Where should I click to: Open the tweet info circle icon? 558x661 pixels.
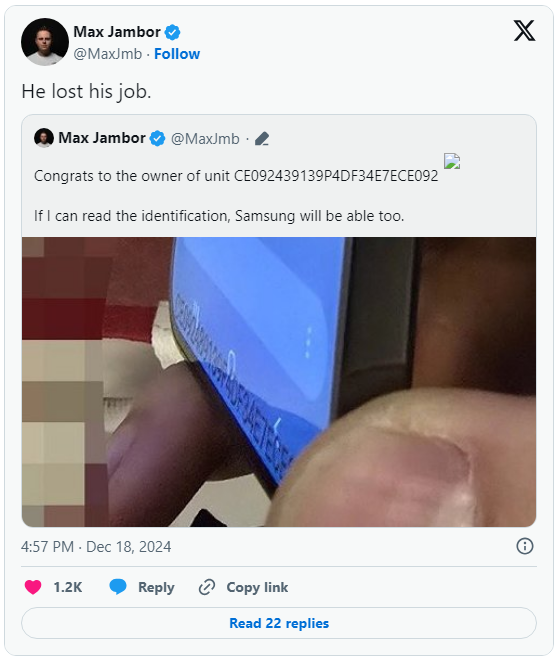pos(525,546)
